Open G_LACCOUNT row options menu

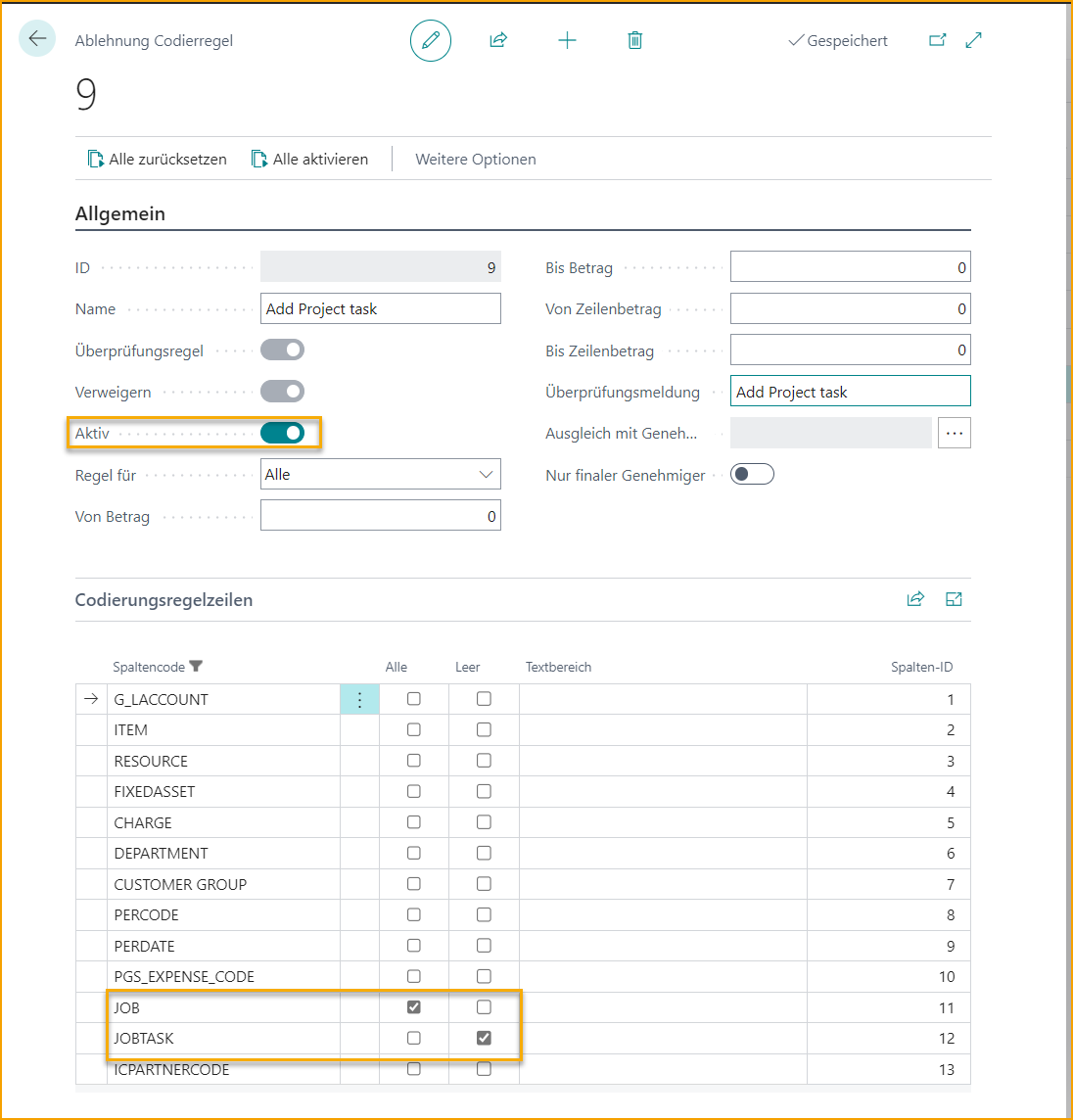[x=359, y=699]
